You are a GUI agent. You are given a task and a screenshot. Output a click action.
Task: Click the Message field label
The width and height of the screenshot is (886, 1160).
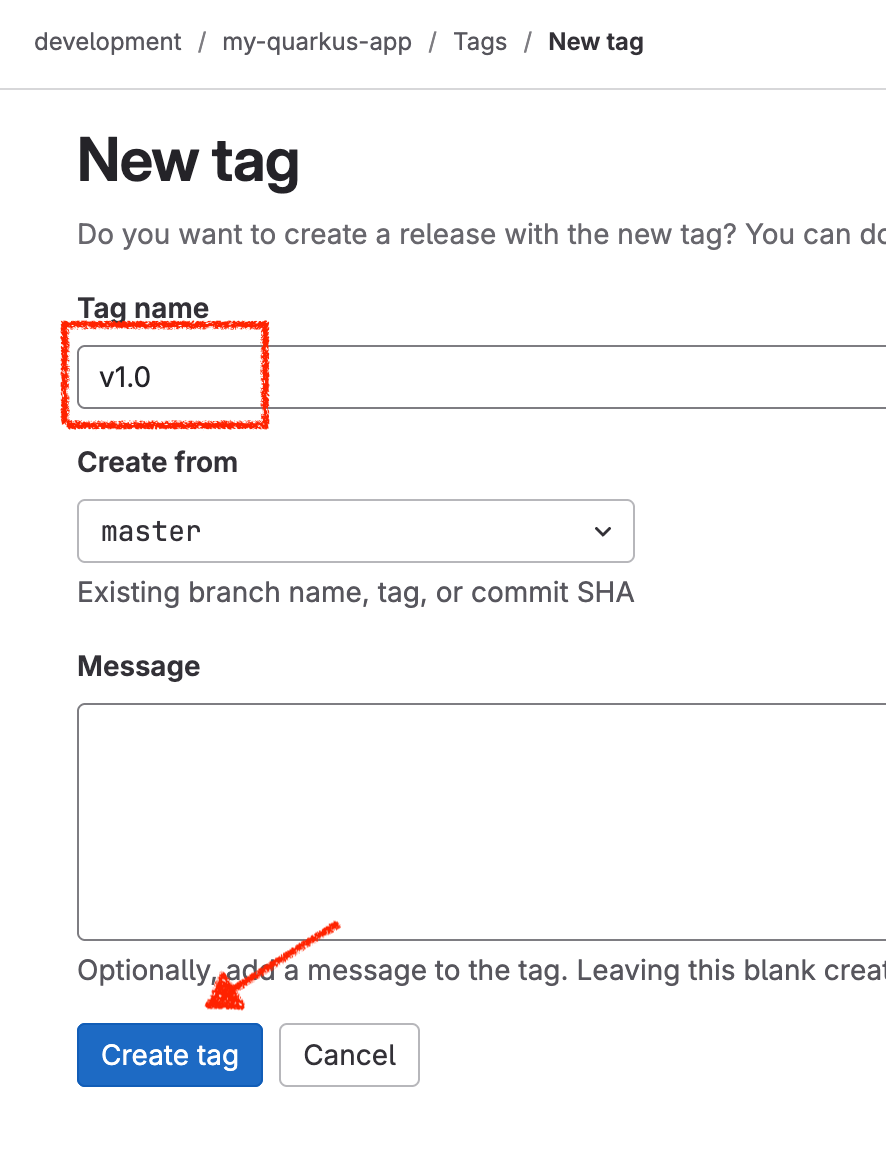[138, 666]
